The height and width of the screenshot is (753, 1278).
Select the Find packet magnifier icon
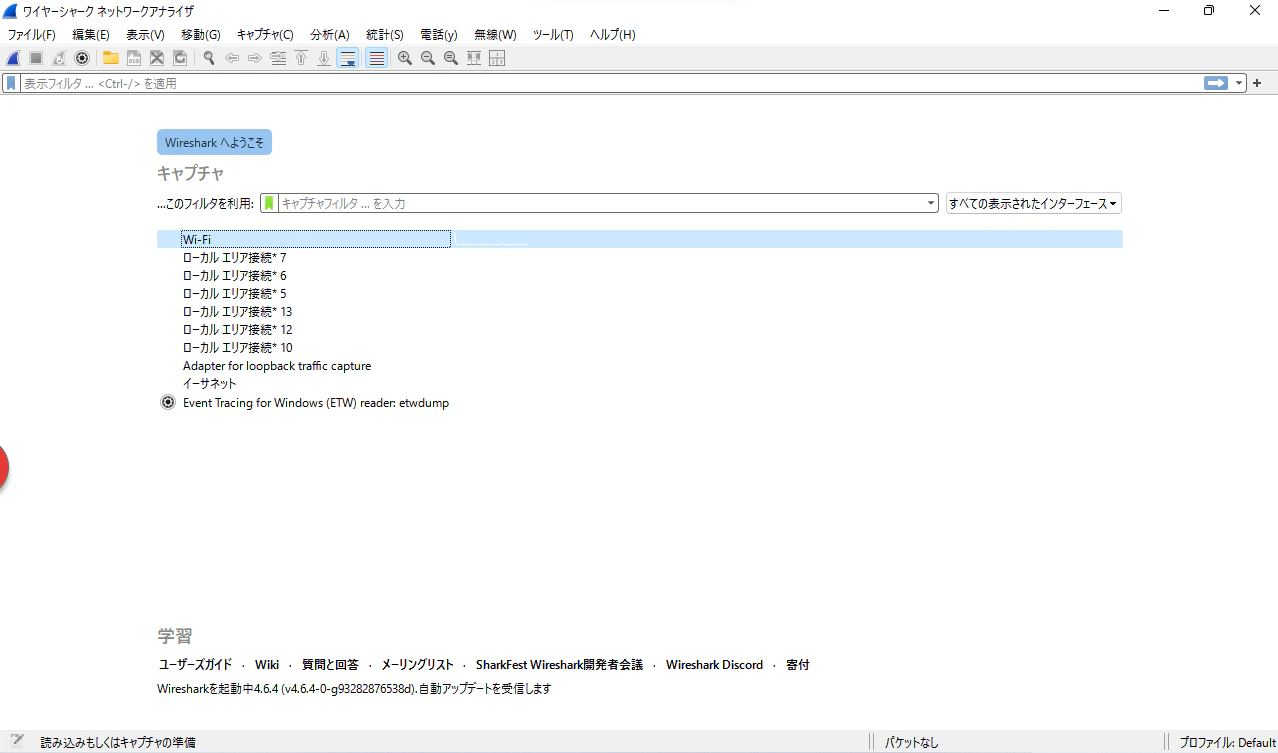(208, 58)
